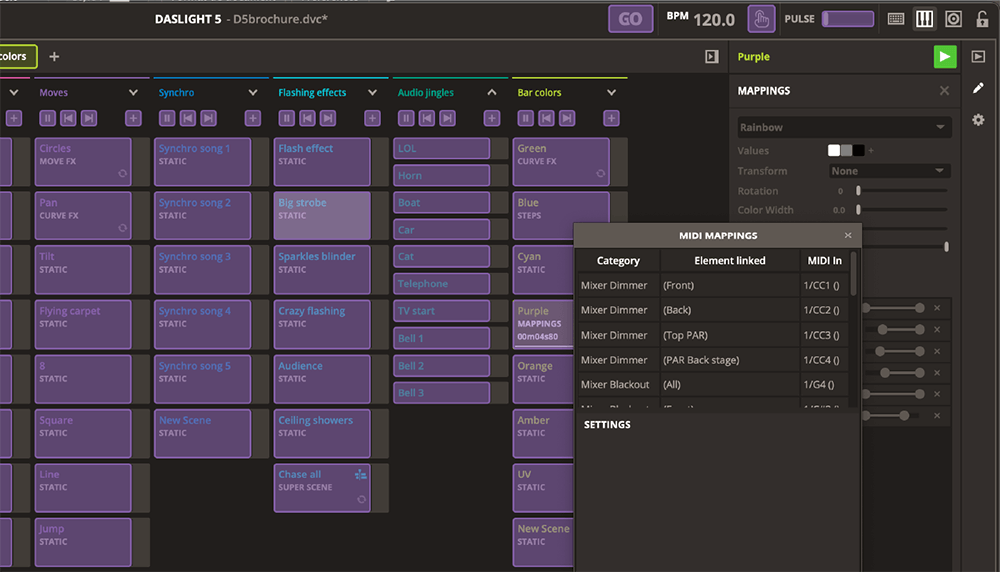Pause the Moves group
Viewport: 1000px width, 572px height.
[x=47, y=118]
